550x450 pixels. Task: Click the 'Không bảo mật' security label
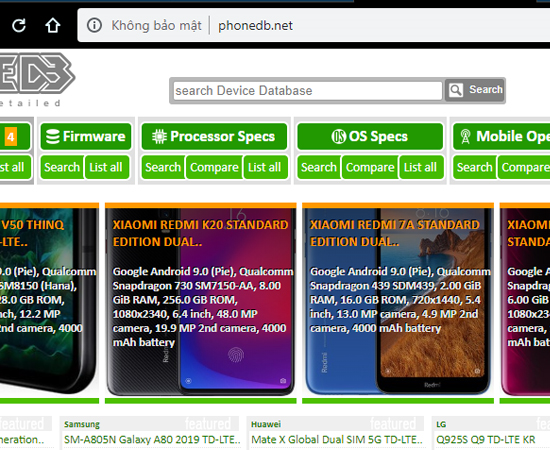coord(156,26)
